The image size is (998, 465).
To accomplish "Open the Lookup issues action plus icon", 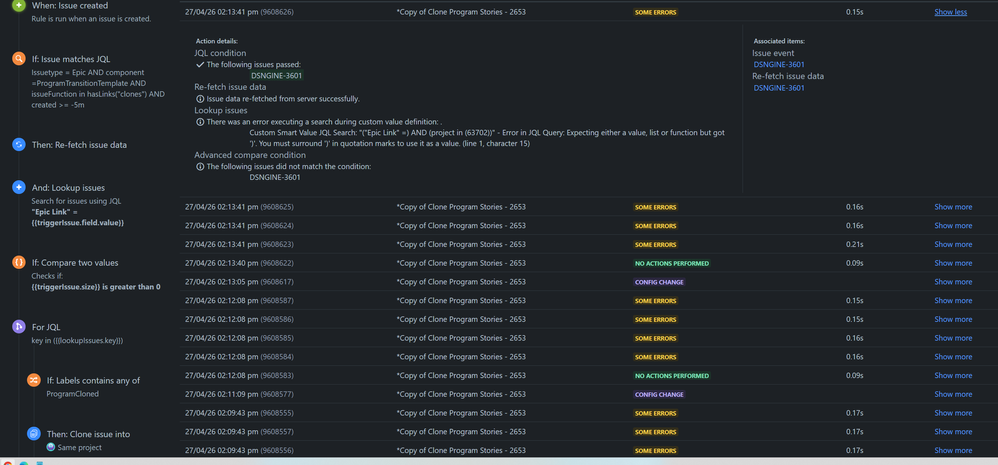I will point(18,188).
